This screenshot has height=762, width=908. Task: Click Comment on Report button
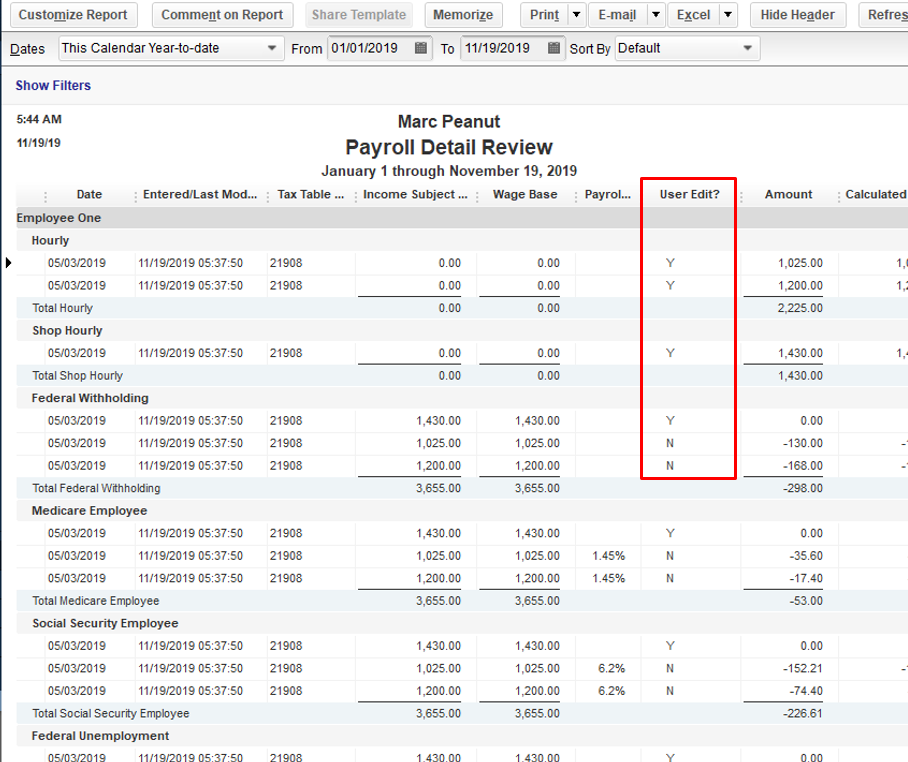[x=222, y=14]
